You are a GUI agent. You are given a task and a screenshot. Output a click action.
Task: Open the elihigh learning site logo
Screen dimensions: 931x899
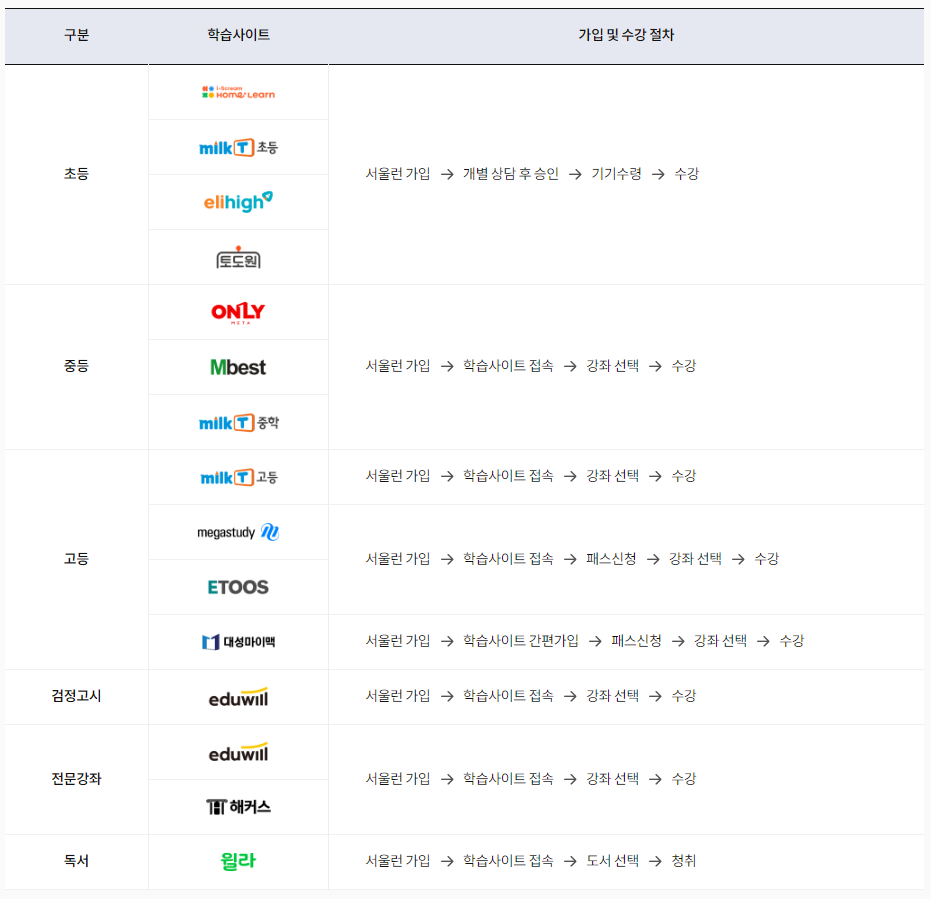point(238,201)
